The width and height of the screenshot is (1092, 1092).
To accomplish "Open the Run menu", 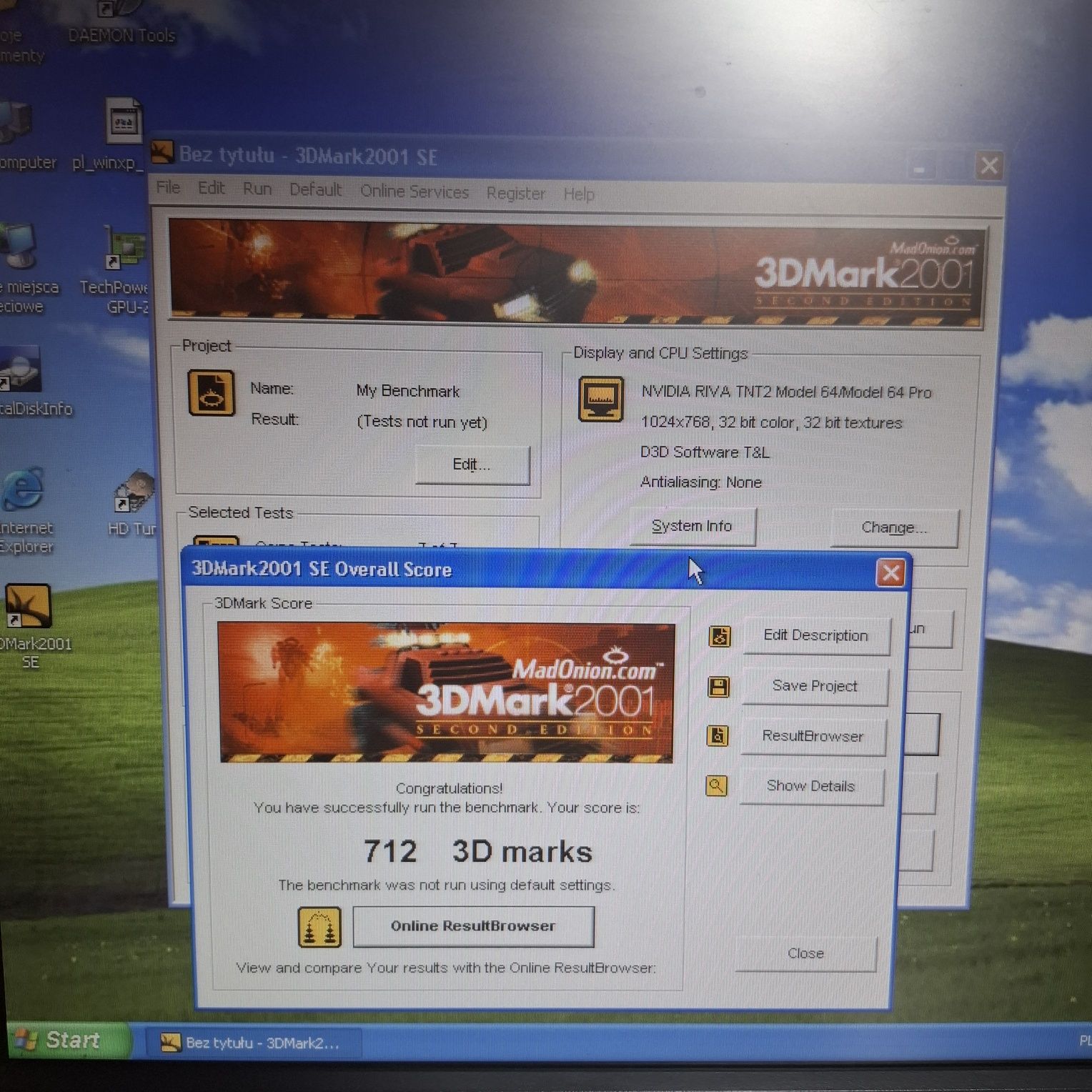I will point(257,189).
